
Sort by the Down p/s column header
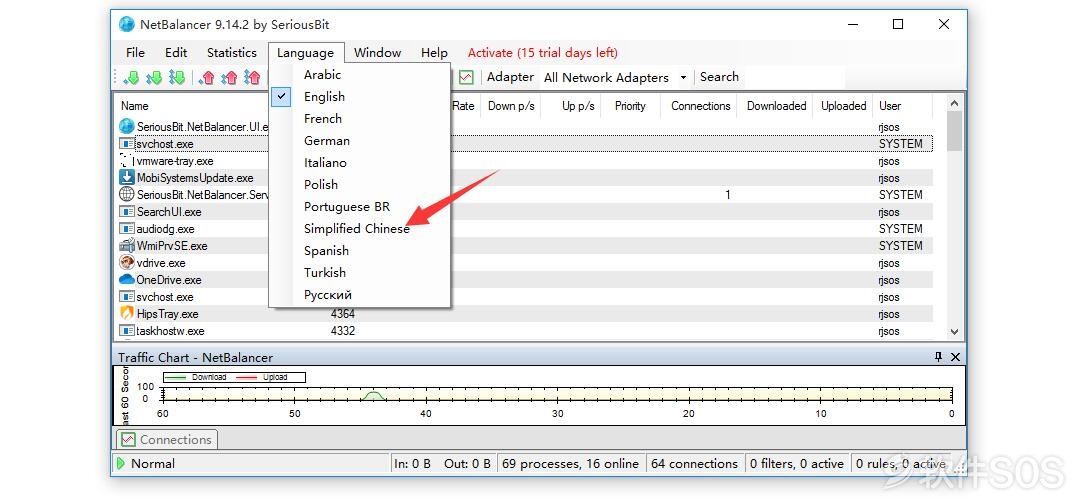(x=511, y=105)
